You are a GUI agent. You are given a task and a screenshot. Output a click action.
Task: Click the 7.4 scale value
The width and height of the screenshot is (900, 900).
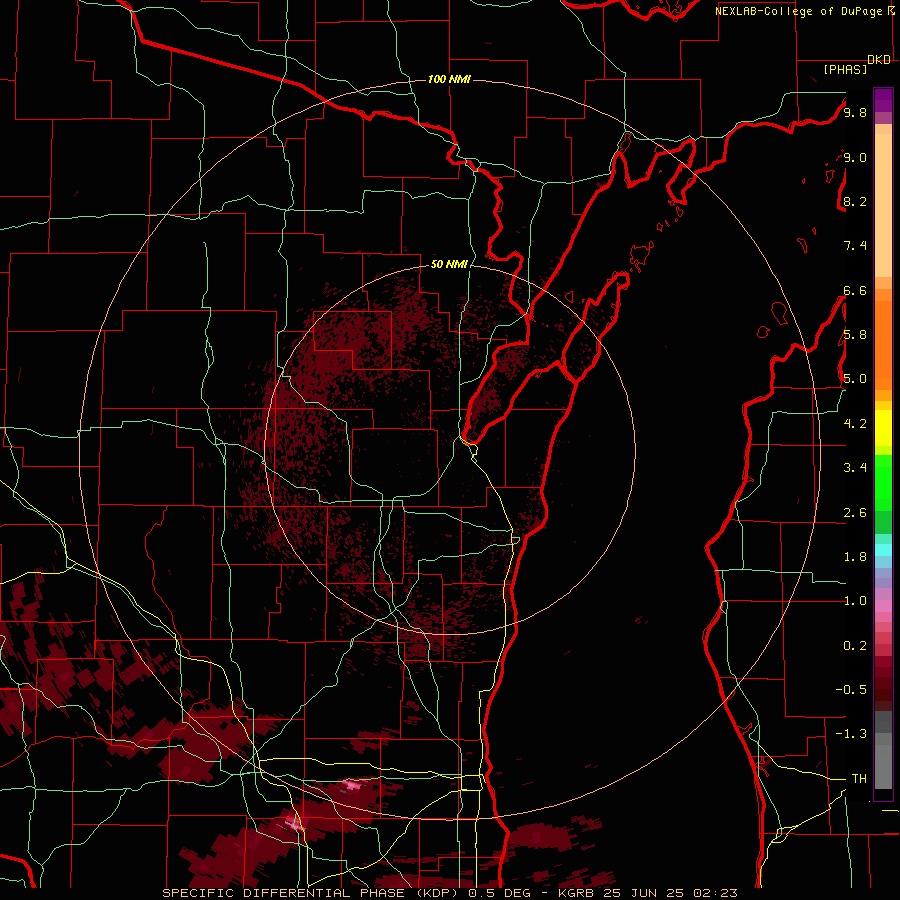pyautogui.click(x=855, y=246)
